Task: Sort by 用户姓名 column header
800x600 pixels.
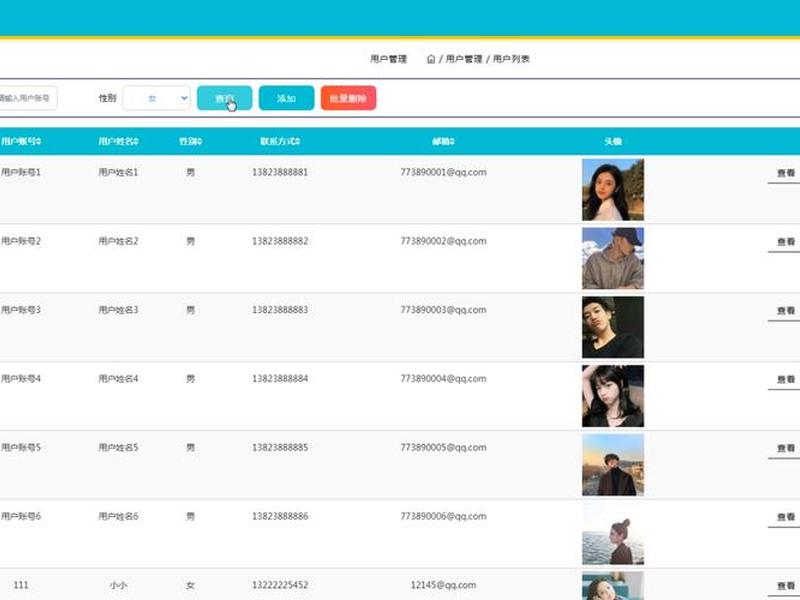Action: pyautogui.click(x=118, y=141)
